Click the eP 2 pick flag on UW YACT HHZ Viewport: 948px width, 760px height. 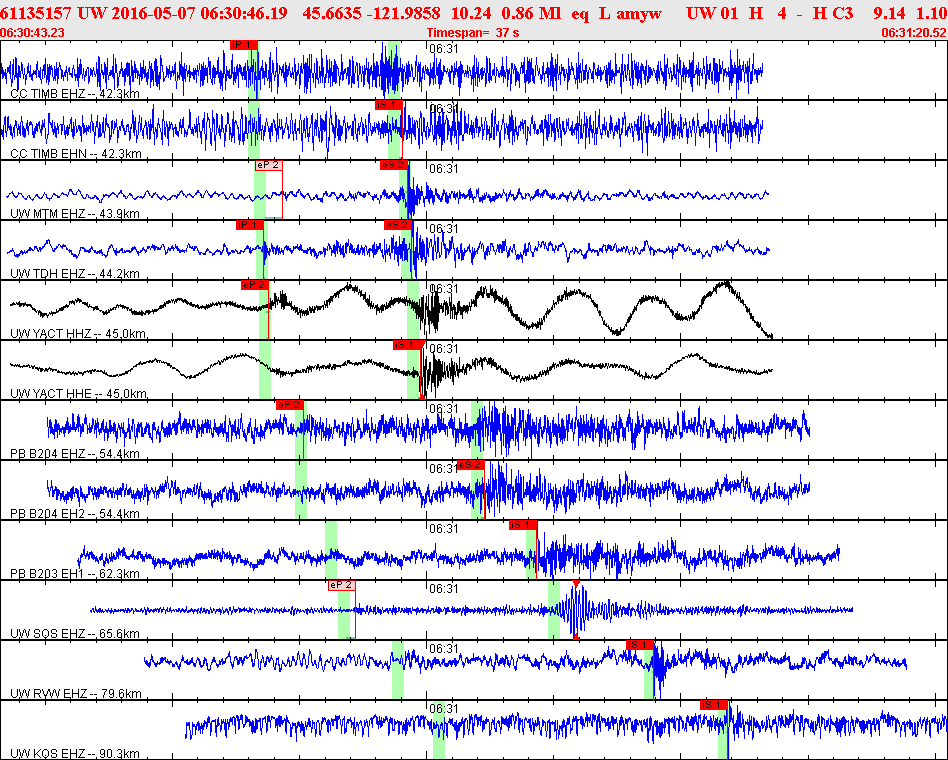pos(255,285)
